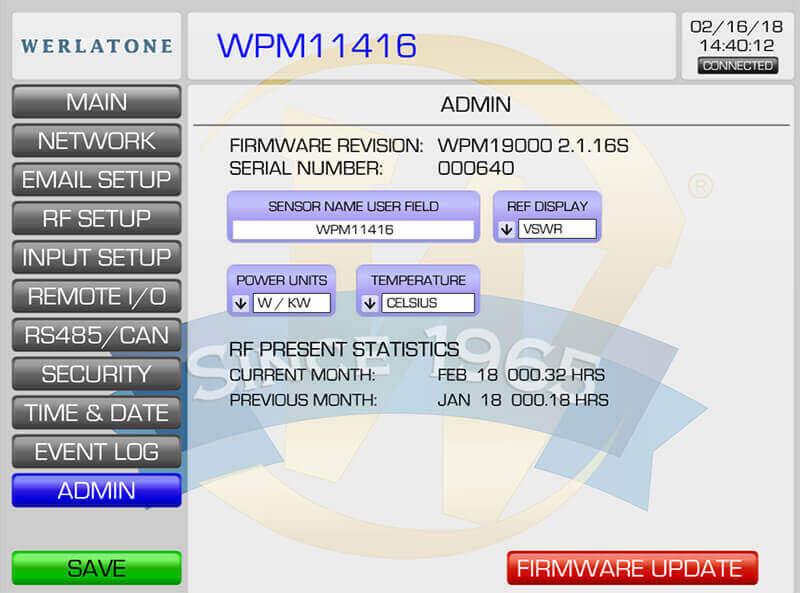Expand the TEMPERATURE dropdown arrow
Viewport: 800px width, 593px height.
tap(370, 304)
